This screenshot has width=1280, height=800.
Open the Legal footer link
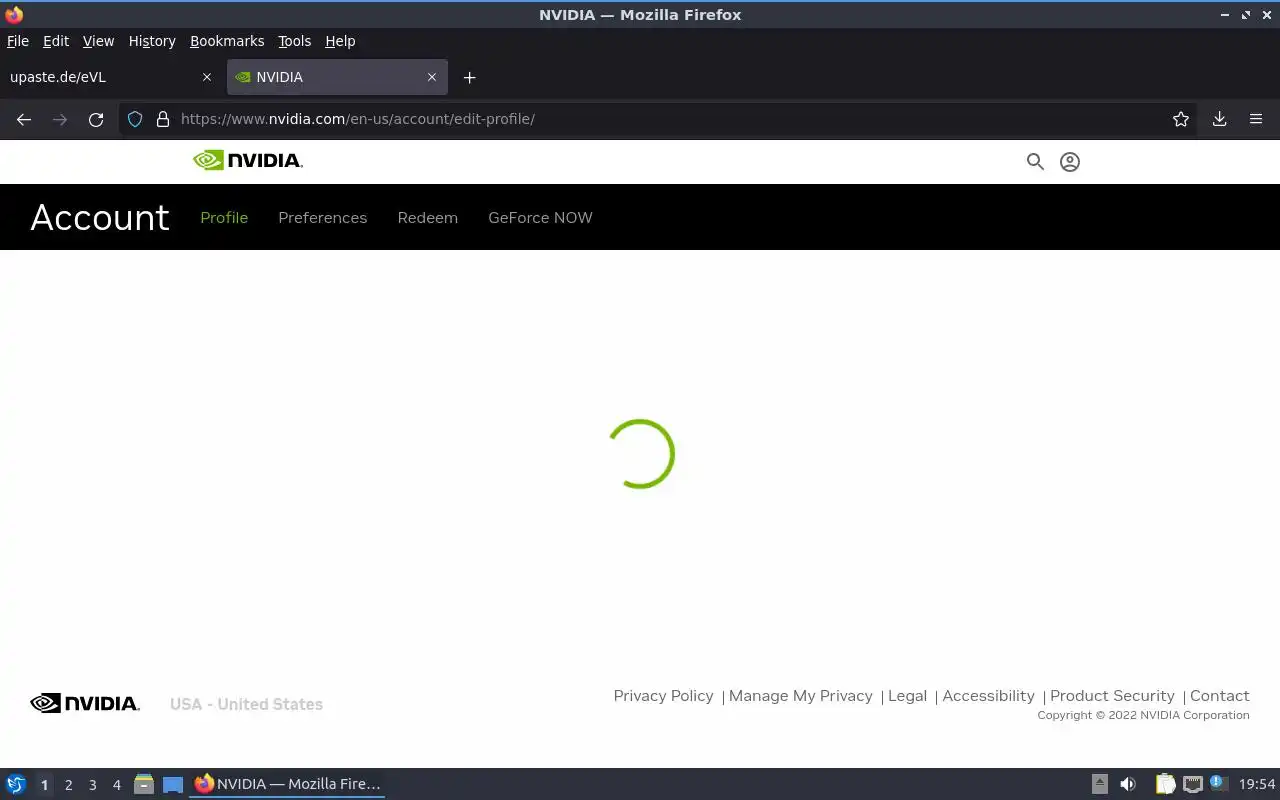(x=908, y=696)
